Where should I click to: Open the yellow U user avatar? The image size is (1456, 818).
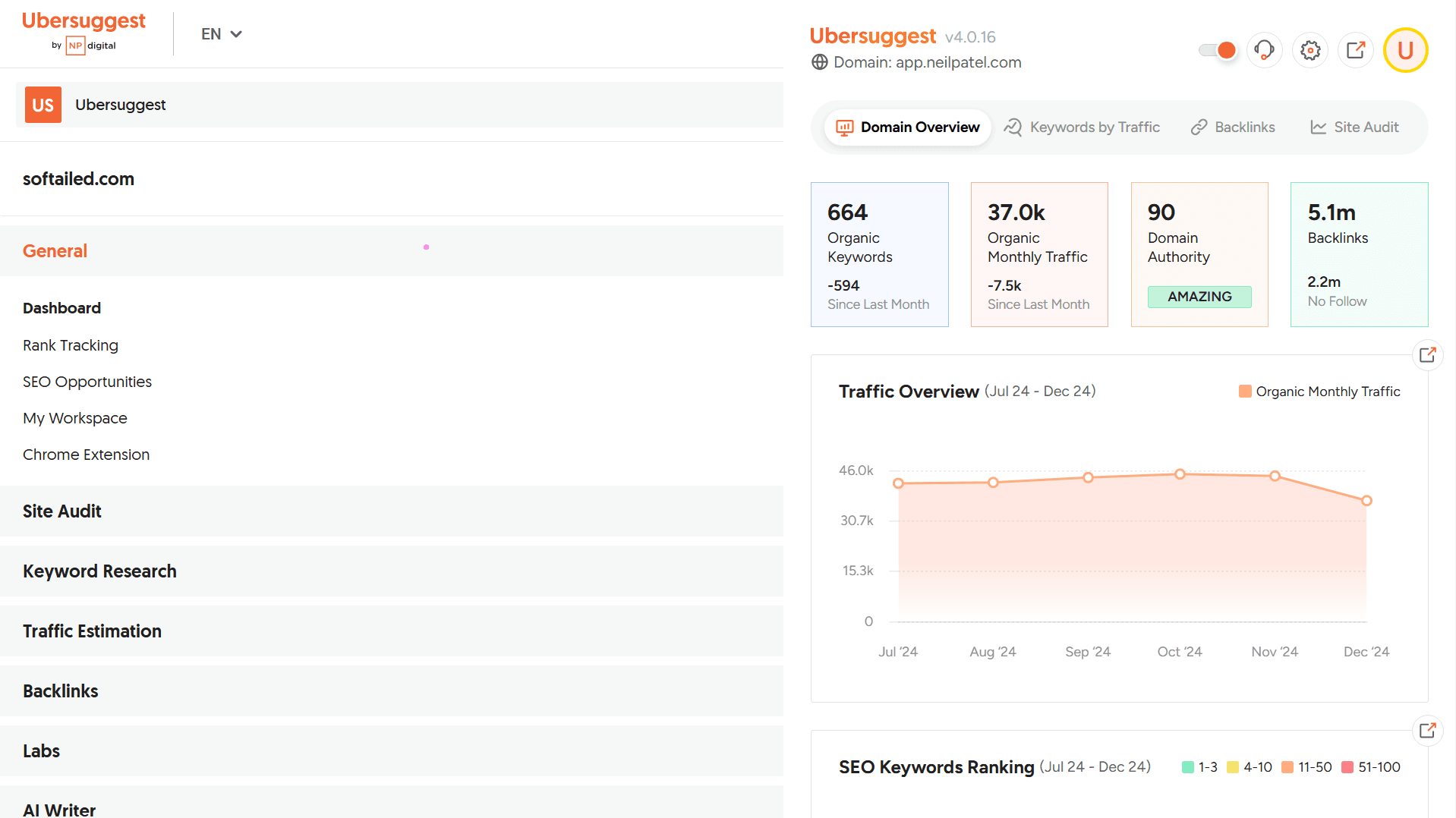(1405, 50)
